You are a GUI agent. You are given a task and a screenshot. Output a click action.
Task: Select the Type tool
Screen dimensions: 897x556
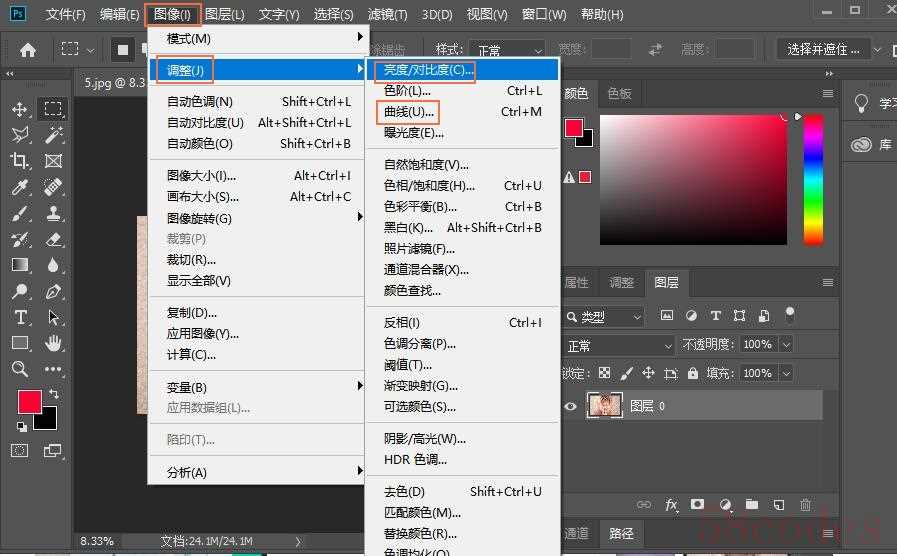(20, 317)
